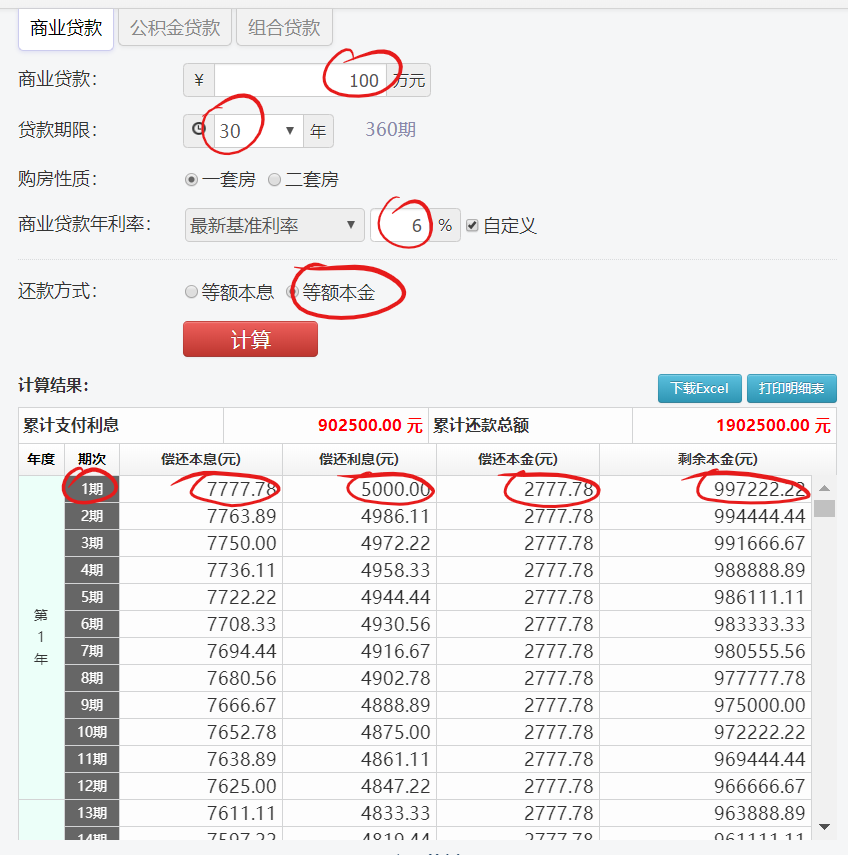This screenshot has width=848, height=855.
Task: Click the 2期 row label
Action: (x=92, y=516)
